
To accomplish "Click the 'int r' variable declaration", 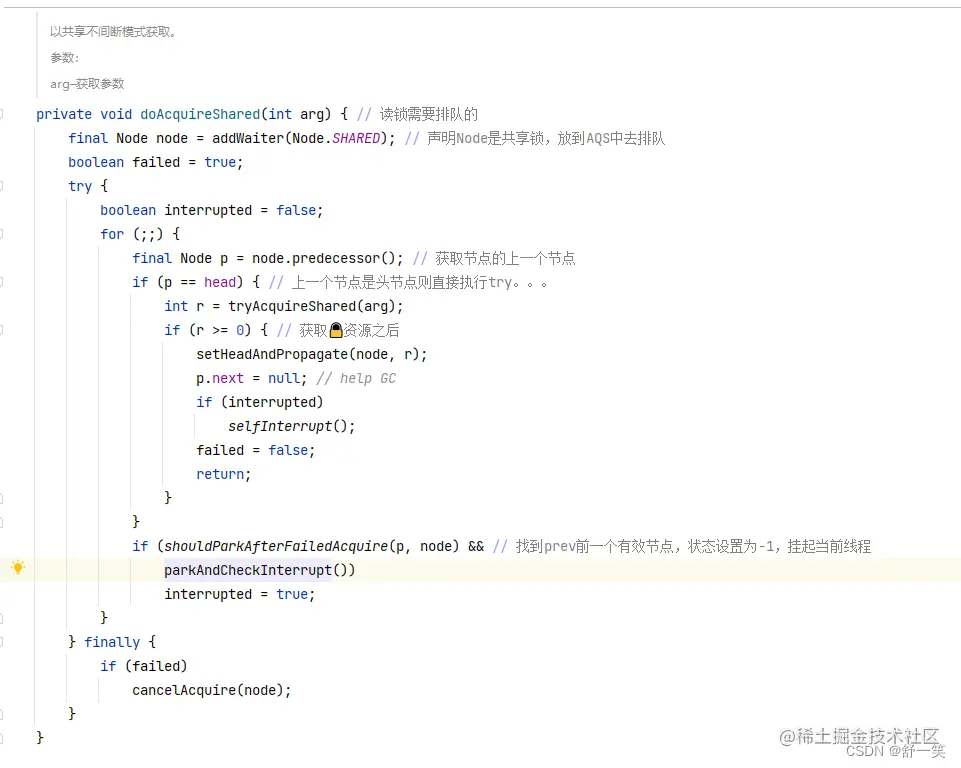I will coord(184,306).
